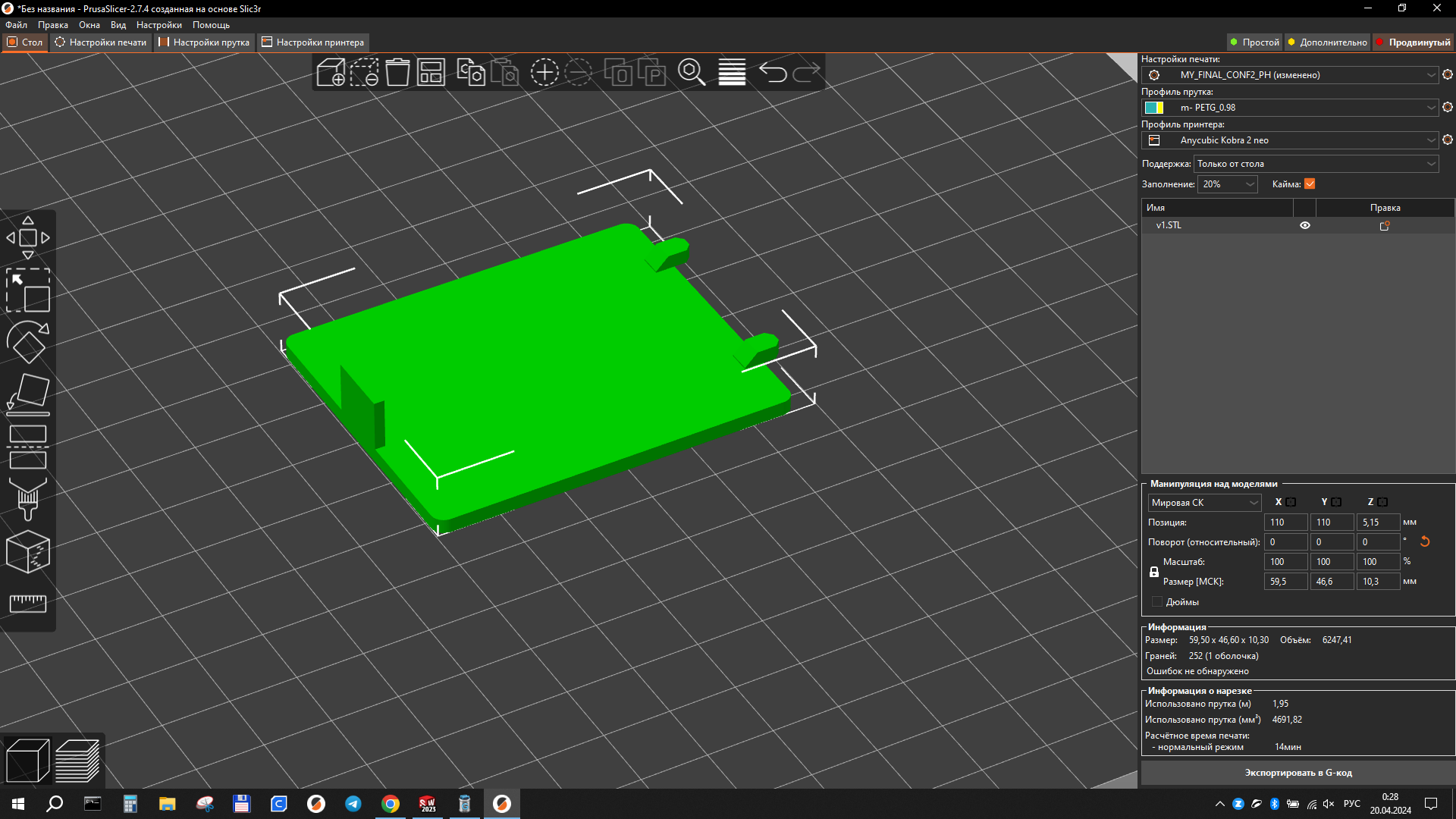The width and height of the screenshot is (1456, 819).
Task: Select the Cut tool in left sidebar
Action: coord(28,447)
